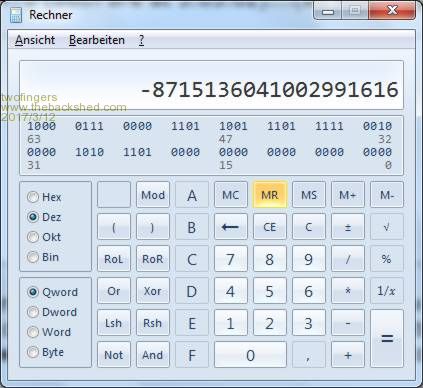Shift right with Rsh button

click(153, 323)
